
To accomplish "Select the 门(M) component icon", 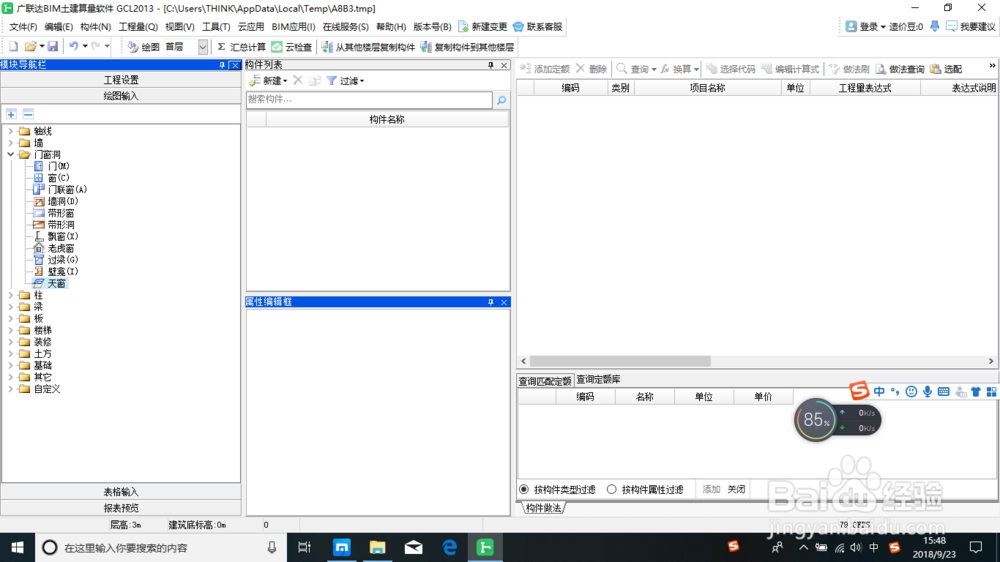I will (38, 166).
